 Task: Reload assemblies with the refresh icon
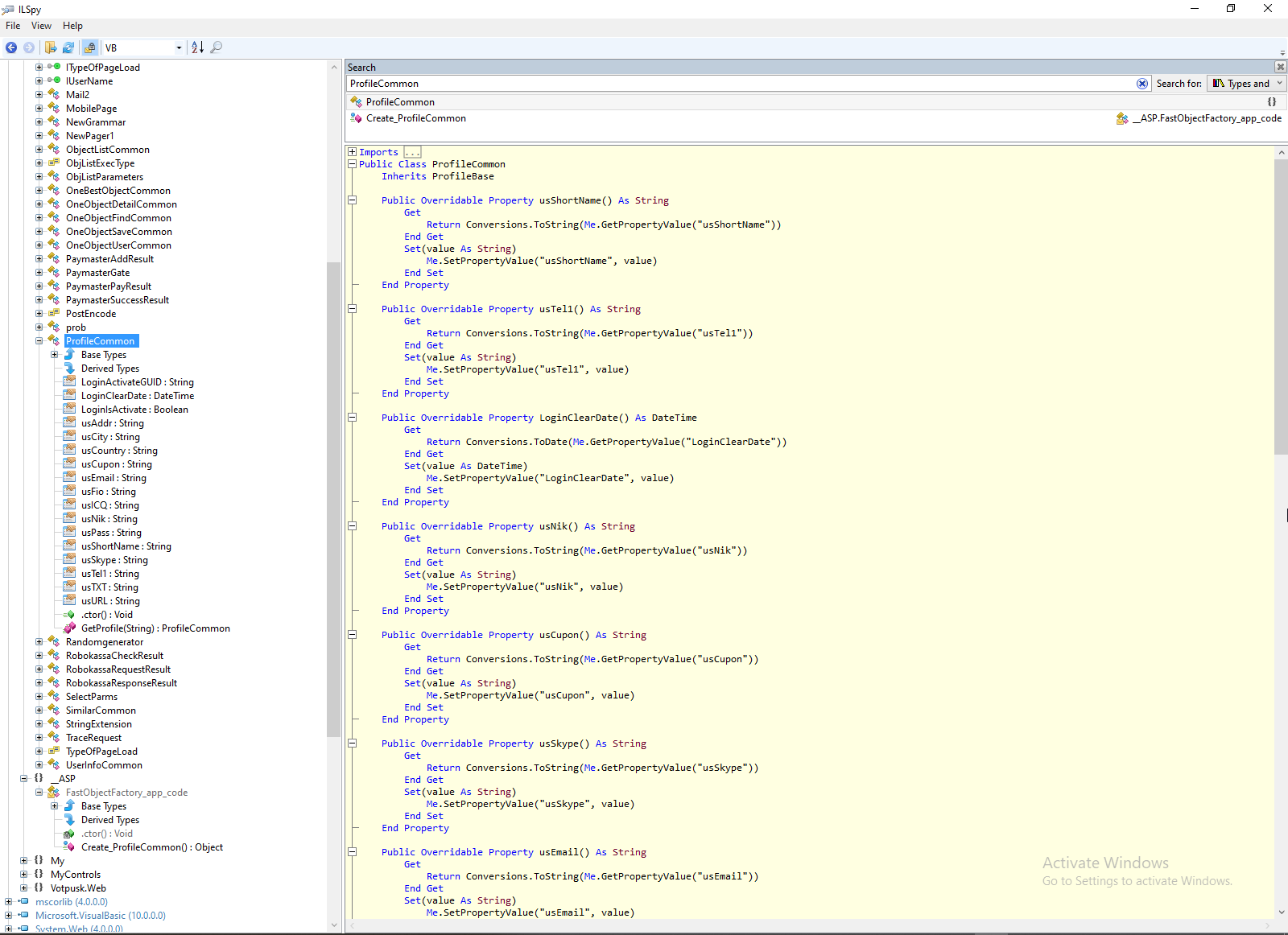click(68, 47)
